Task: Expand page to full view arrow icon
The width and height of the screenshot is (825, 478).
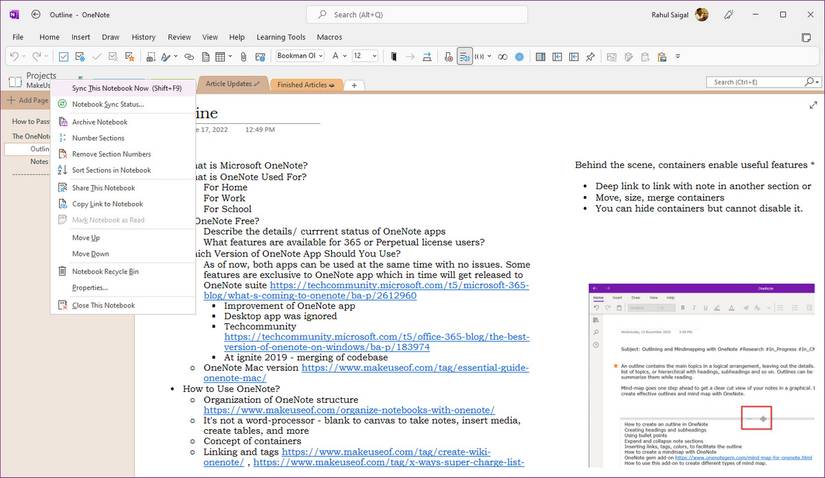Action: [x=813, y=105]
